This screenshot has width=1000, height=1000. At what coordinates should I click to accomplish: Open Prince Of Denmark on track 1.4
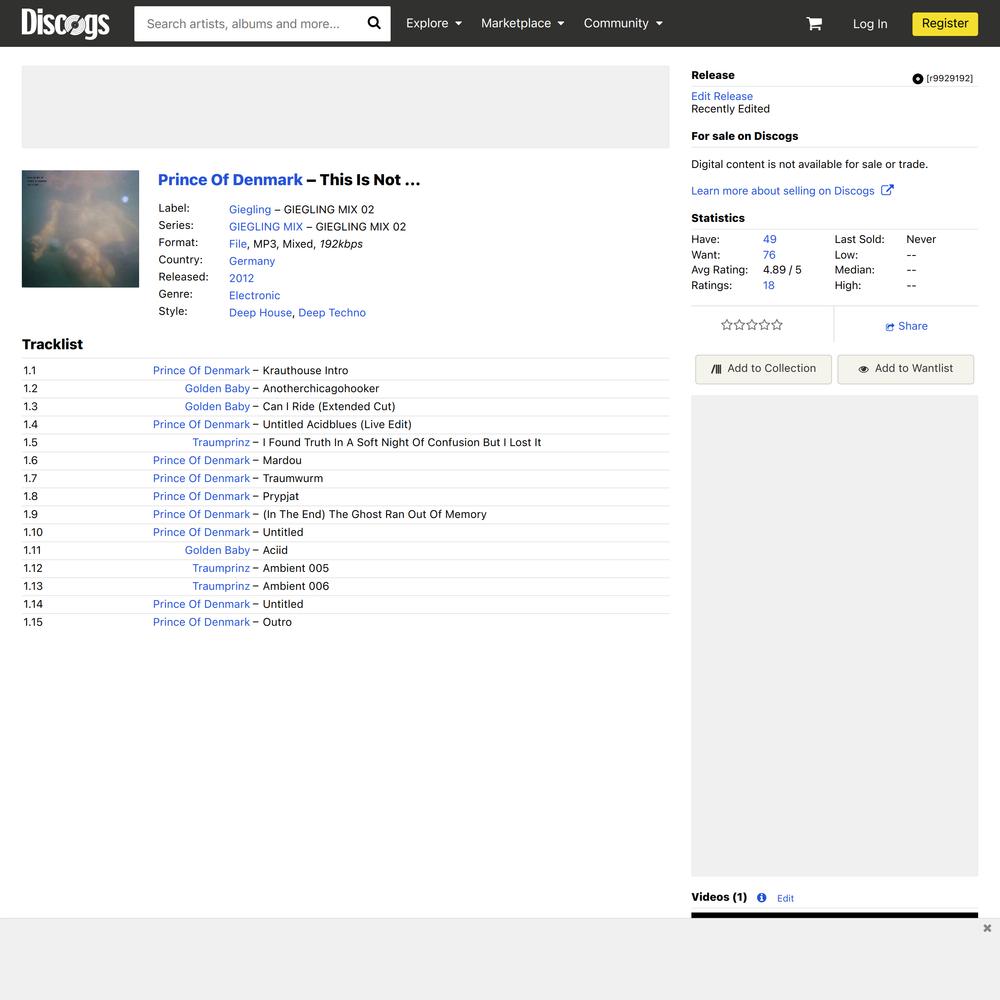(202, 424)
